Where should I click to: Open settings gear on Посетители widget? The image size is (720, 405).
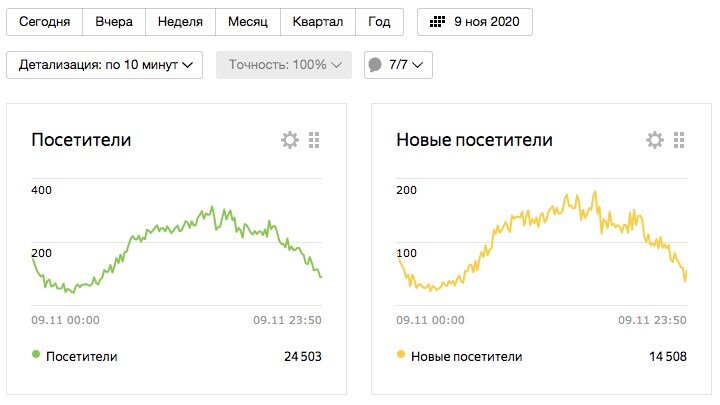(x=290, y=141)
